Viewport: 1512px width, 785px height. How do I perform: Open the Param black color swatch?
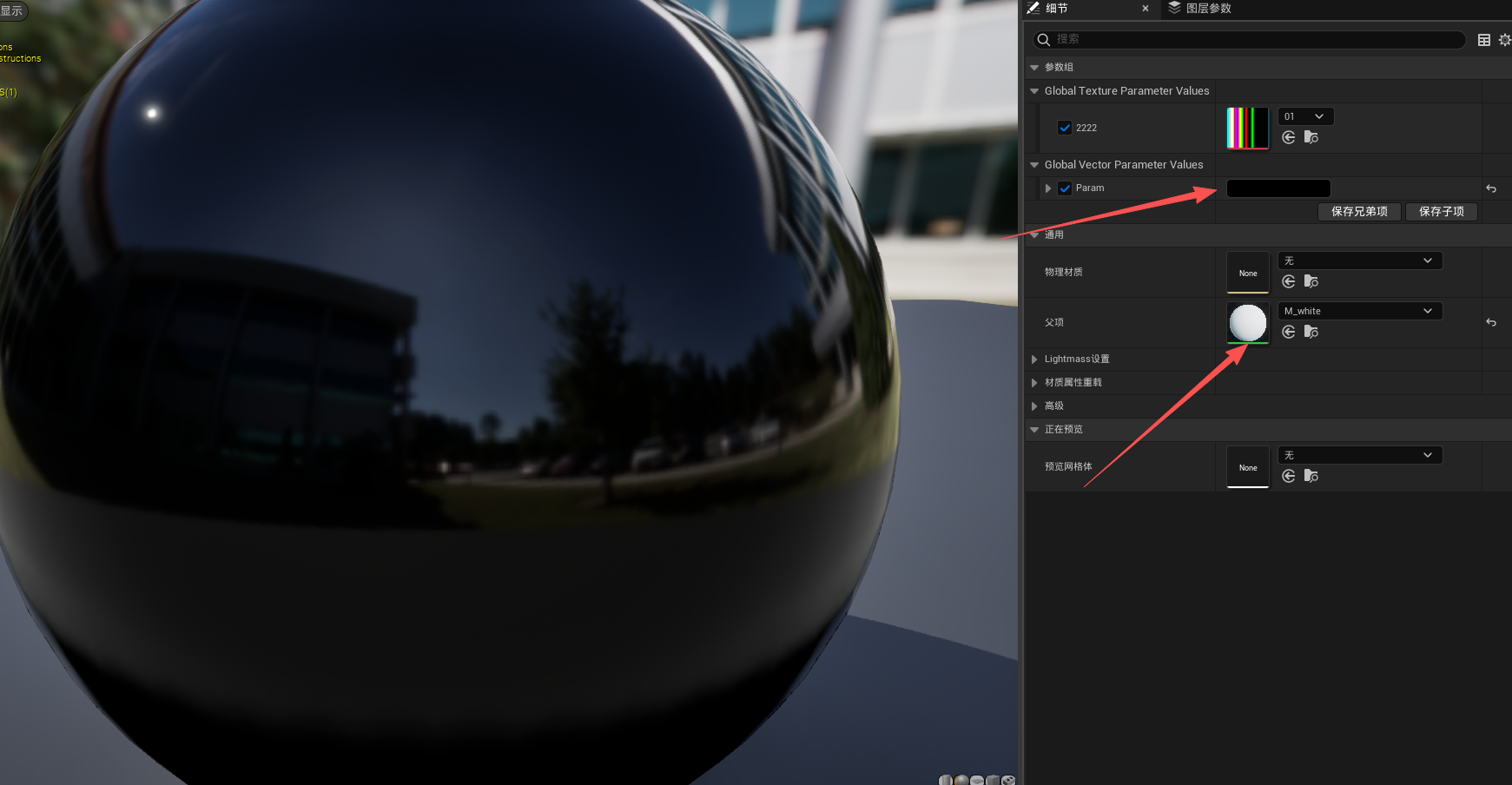(1278, 188)
